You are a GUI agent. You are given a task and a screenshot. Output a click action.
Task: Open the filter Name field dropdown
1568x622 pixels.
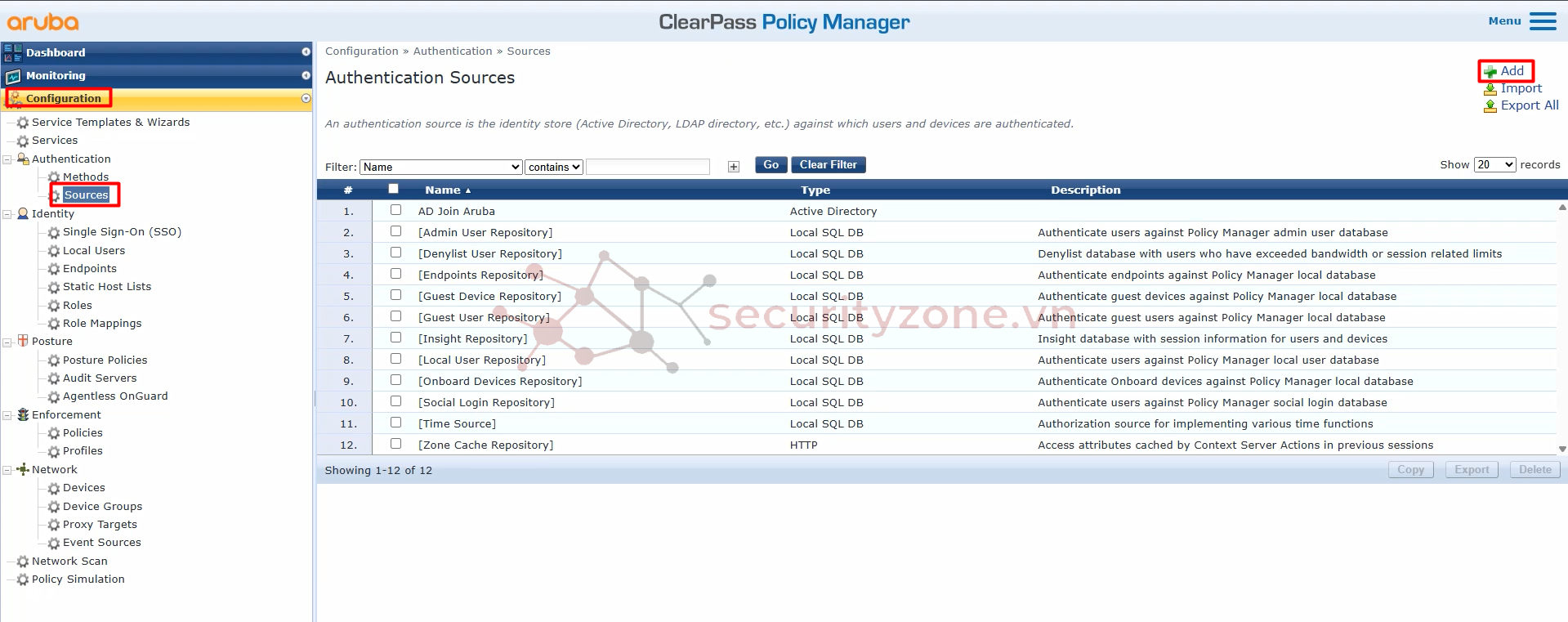point(441,167)
